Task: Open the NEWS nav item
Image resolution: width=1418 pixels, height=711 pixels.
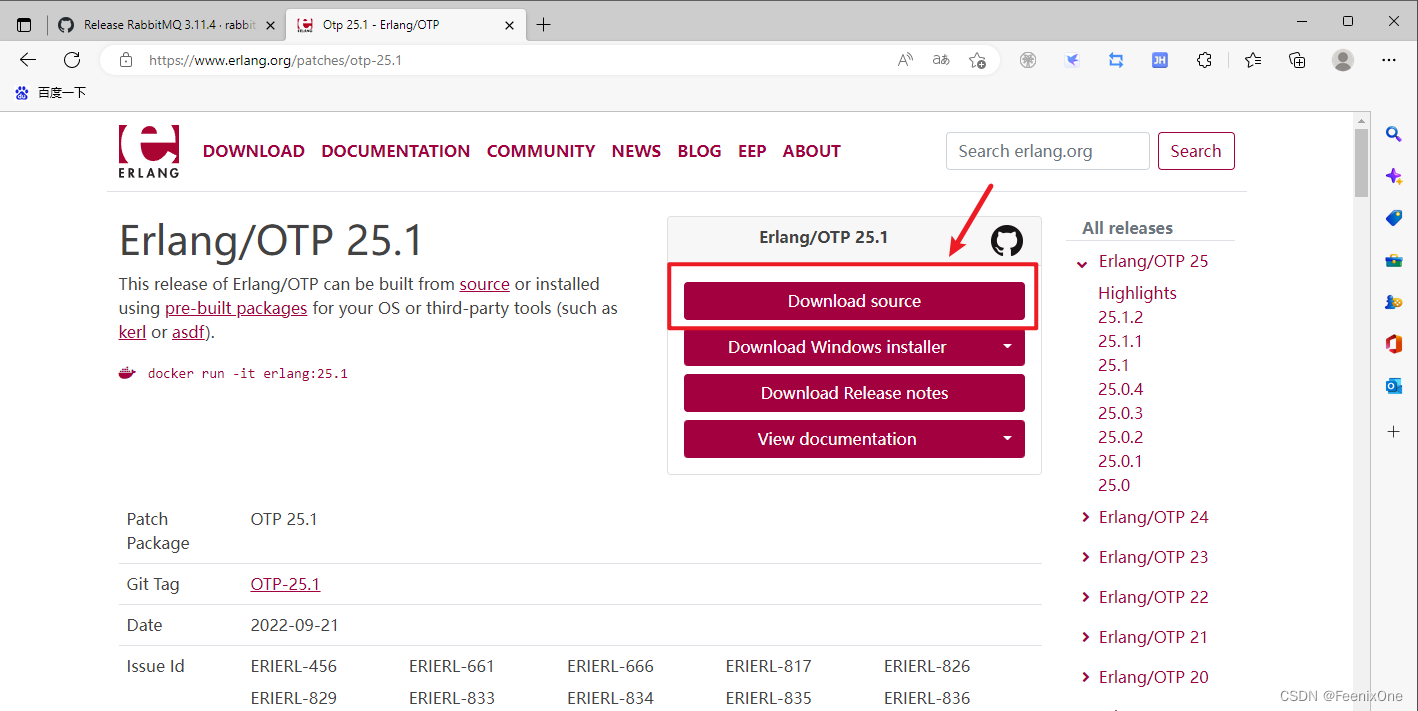Action: click(636, 151)
